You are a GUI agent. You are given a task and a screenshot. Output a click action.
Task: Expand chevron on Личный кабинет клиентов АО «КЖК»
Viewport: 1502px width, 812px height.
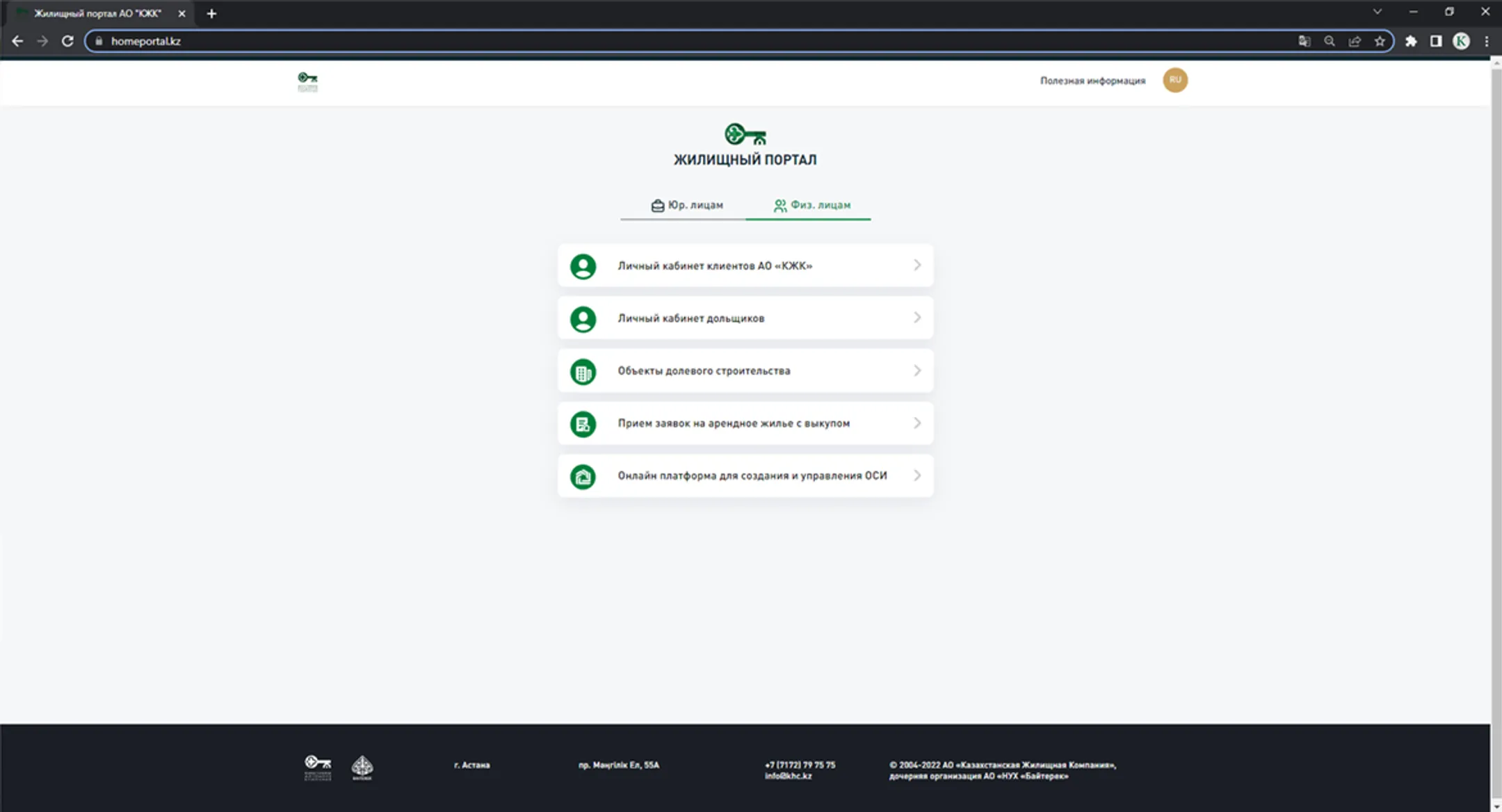[917, 265]
